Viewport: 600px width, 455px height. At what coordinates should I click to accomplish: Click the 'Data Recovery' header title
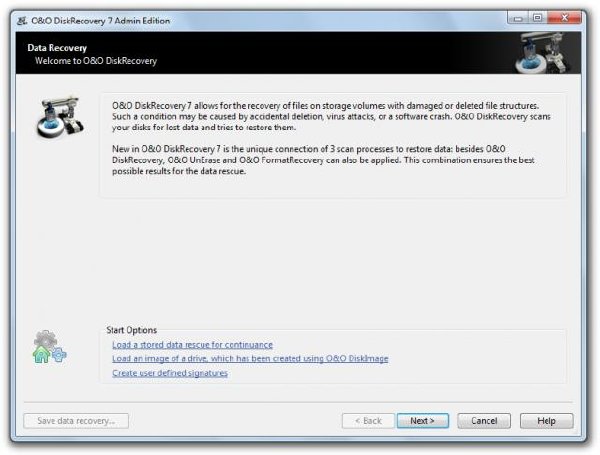(x=57, y=48)
